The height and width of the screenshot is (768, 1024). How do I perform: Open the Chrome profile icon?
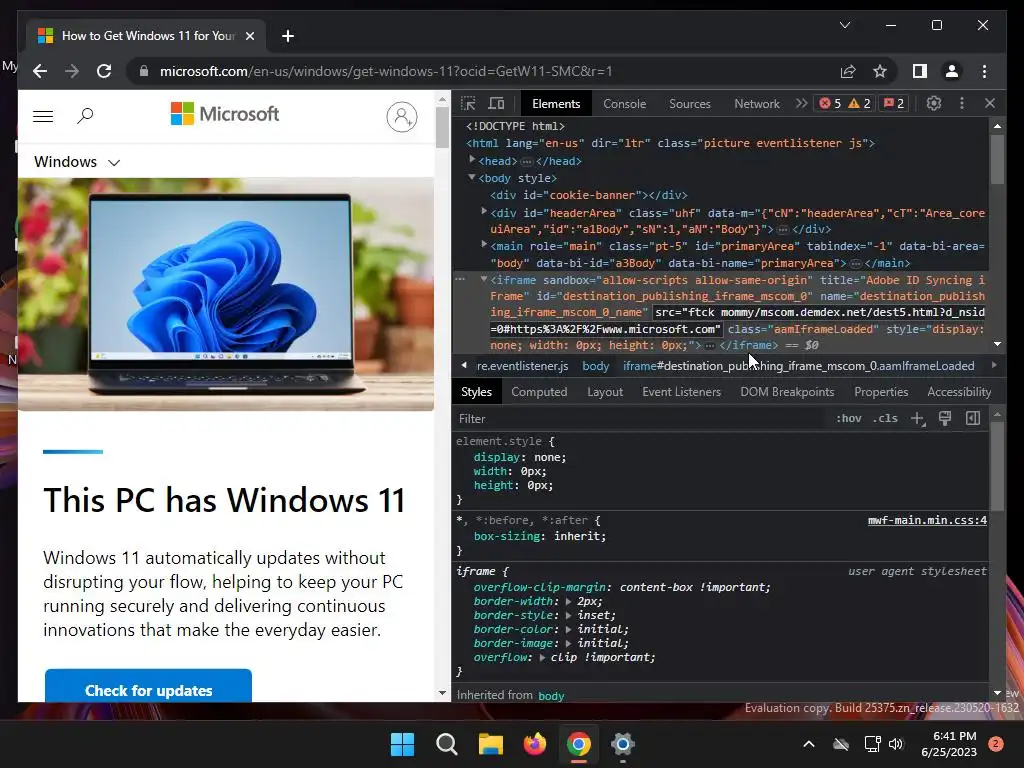click(952, 71)
